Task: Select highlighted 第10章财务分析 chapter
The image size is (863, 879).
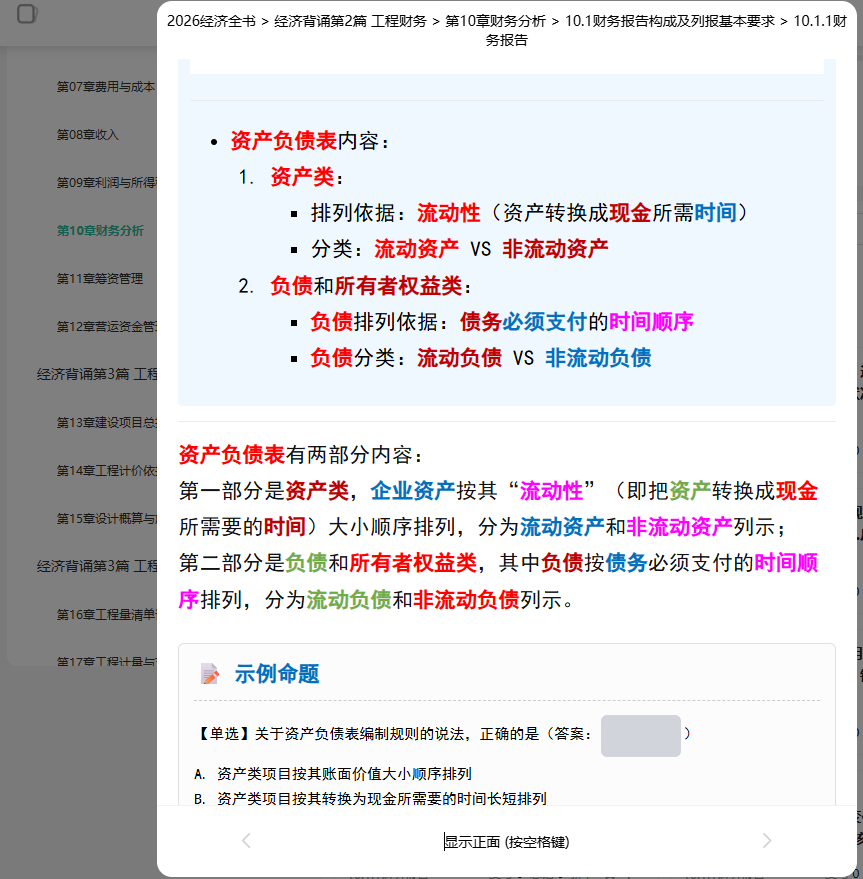Action: pyautogui.click(x=100, y=230)
